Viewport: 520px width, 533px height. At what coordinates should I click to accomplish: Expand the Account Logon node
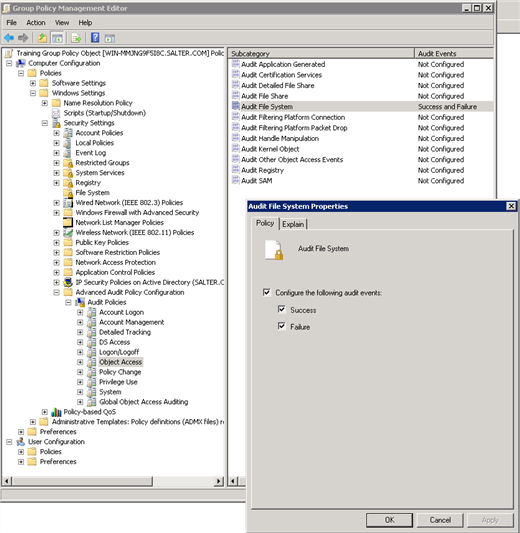point(80,312)
